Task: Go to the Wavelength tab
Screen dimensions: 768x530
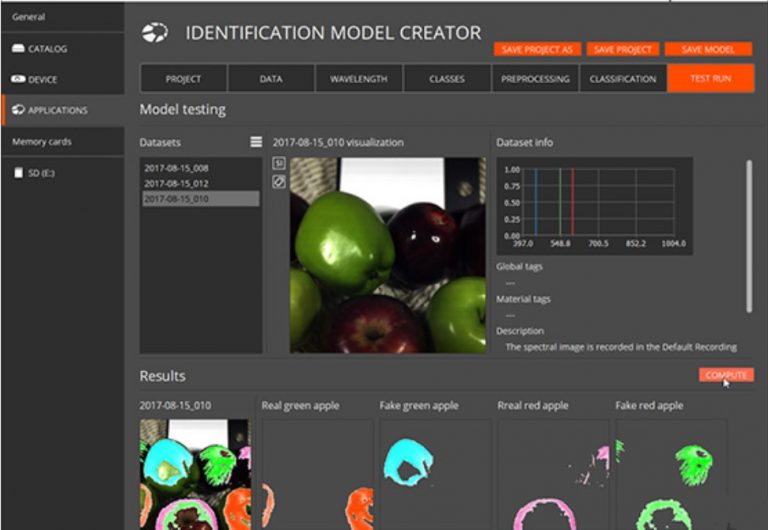Action: pyautogui.click(x=359, y=79)
